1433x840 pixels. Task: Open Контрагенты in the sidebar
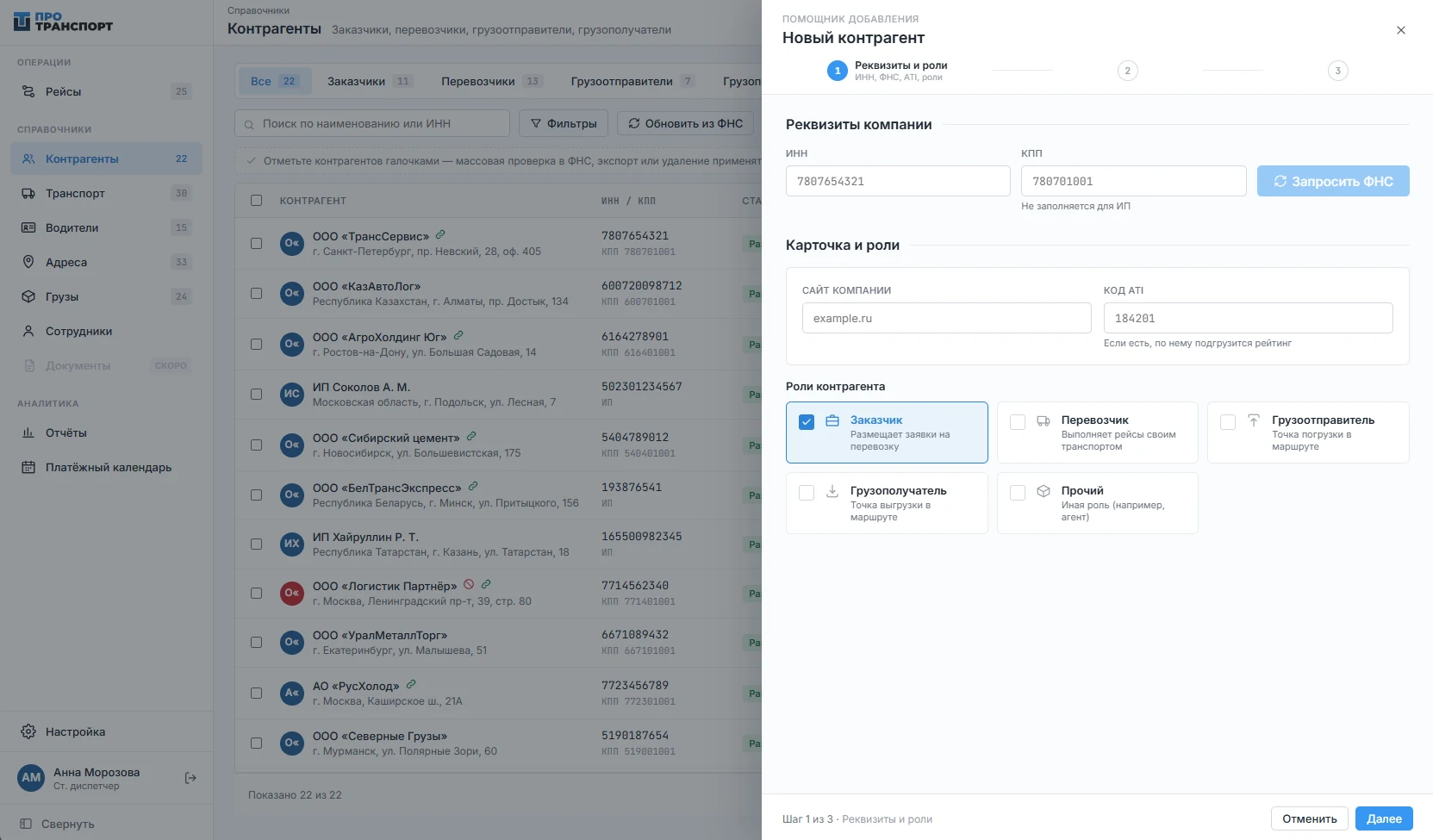coord(106,159)
